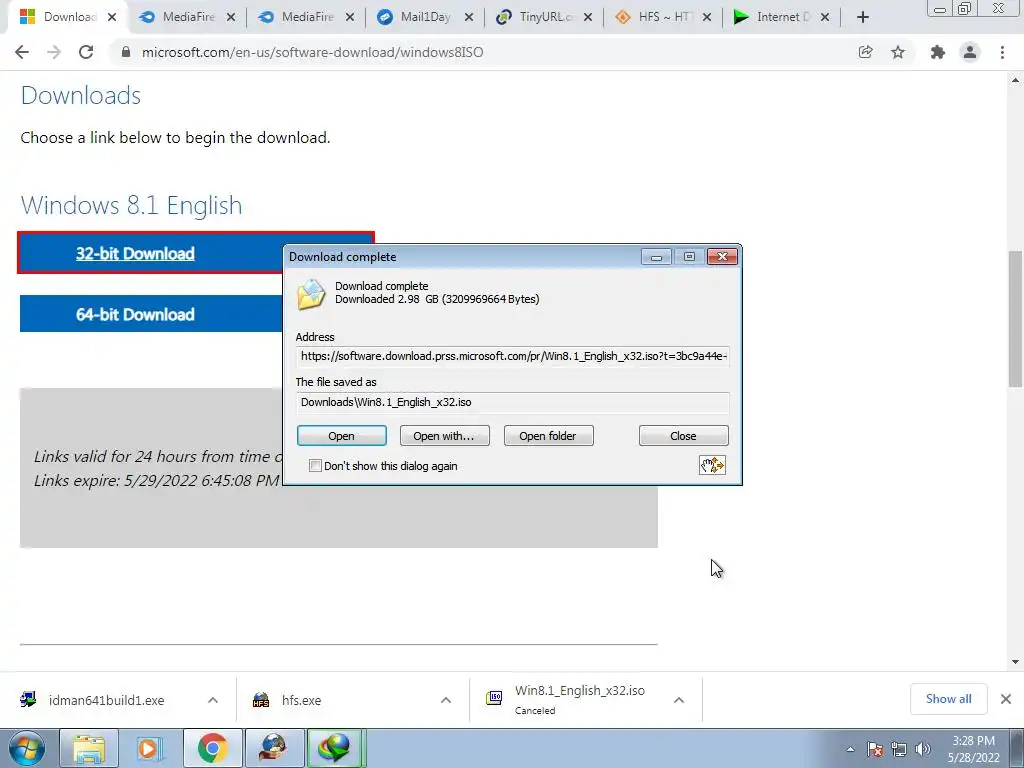Screen dimensions: 1024x768
Task: Click the Address URL field in dialog
Action: (x=513, y=356)
